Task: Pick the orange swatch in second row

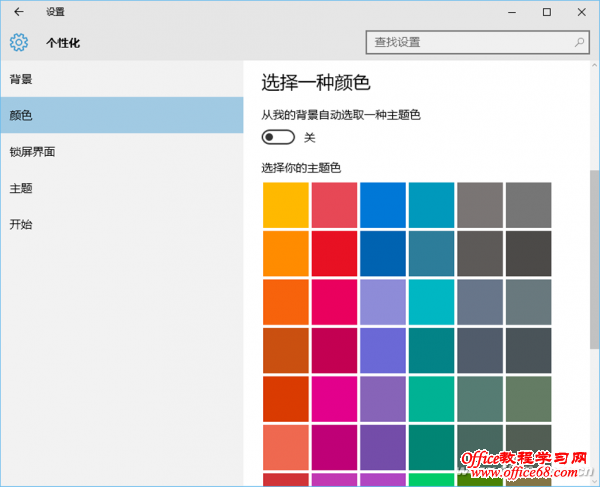Action: 286,254
